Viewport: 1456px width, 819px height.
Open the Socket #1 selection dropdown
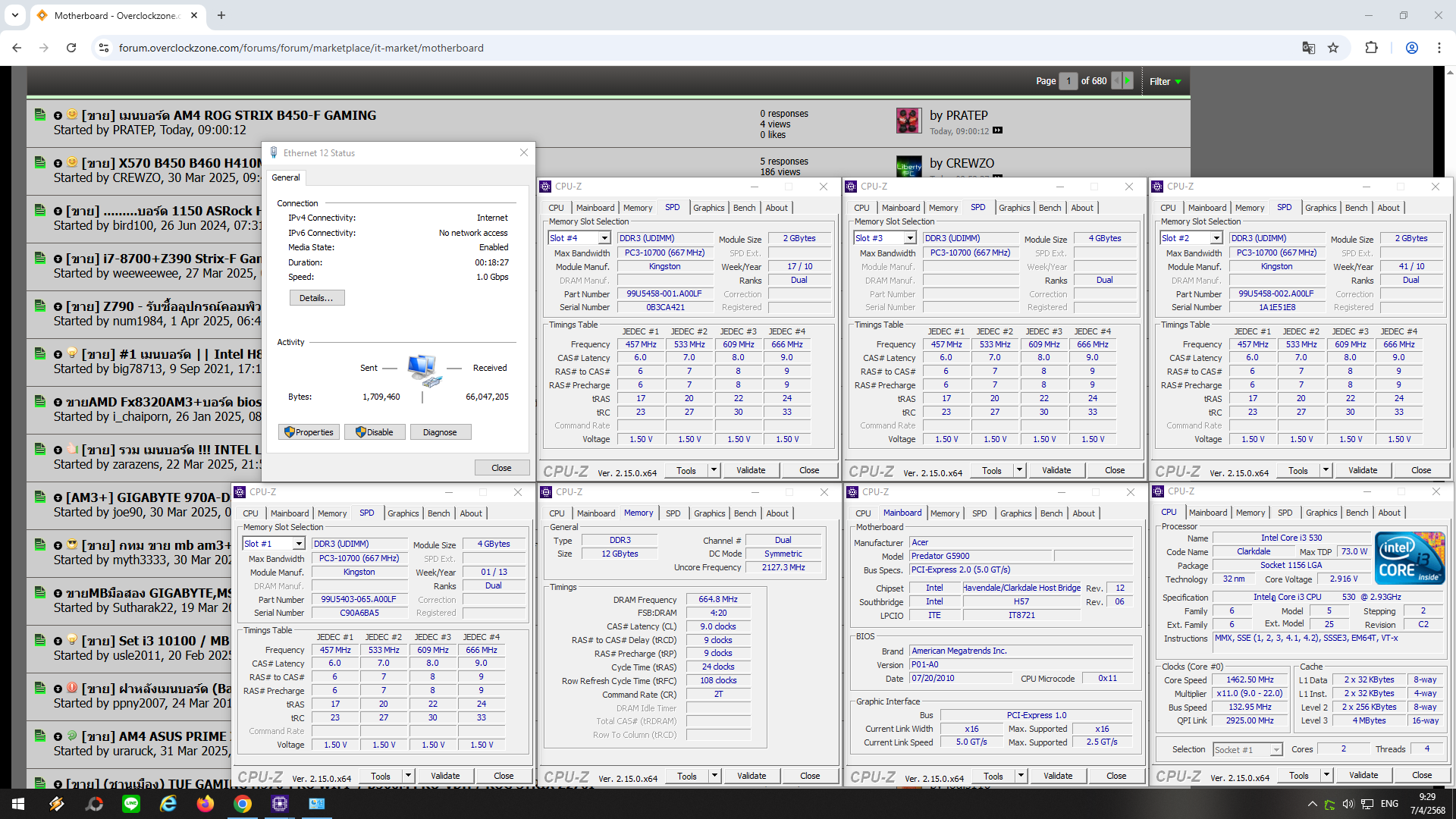click(x=1276, y=749)
